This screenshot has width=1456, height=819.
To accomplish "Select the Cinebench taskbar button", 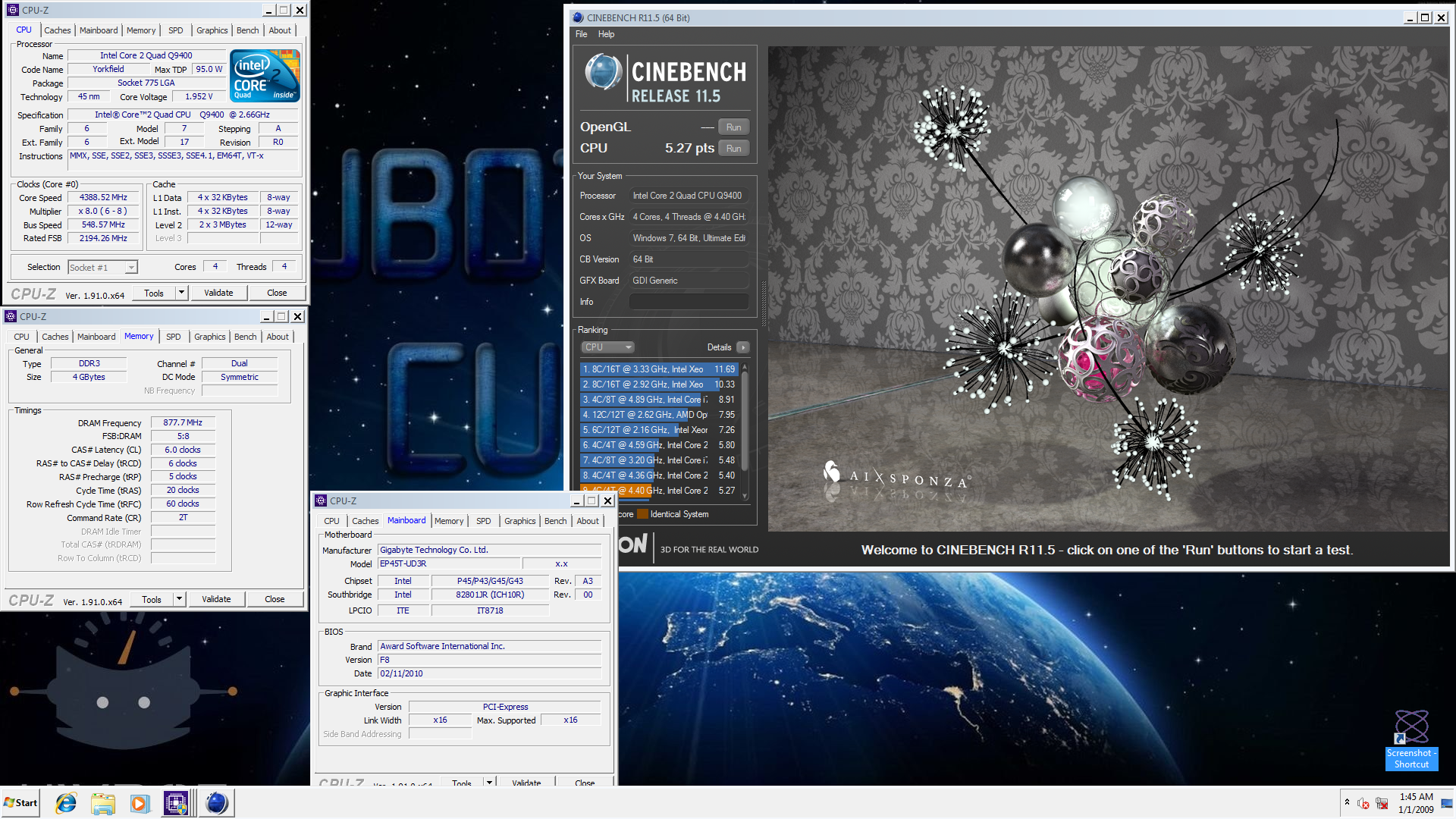I will tap(217, 803).
